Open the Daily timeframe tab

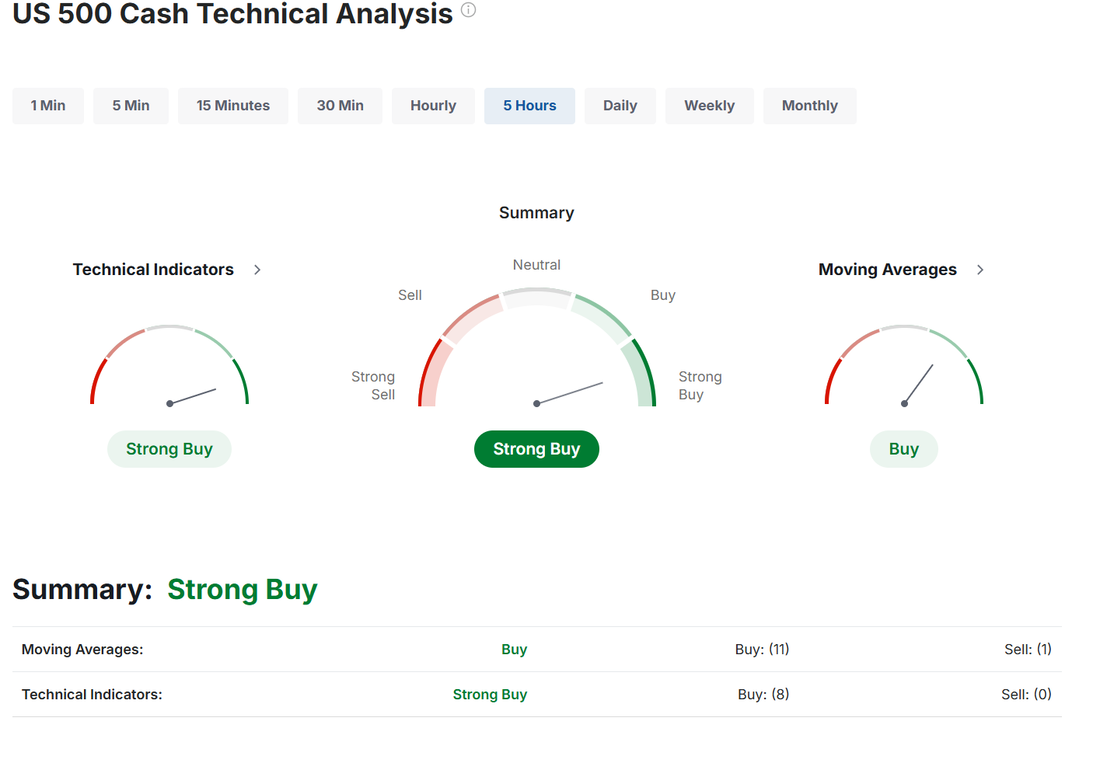coord(620,106)
